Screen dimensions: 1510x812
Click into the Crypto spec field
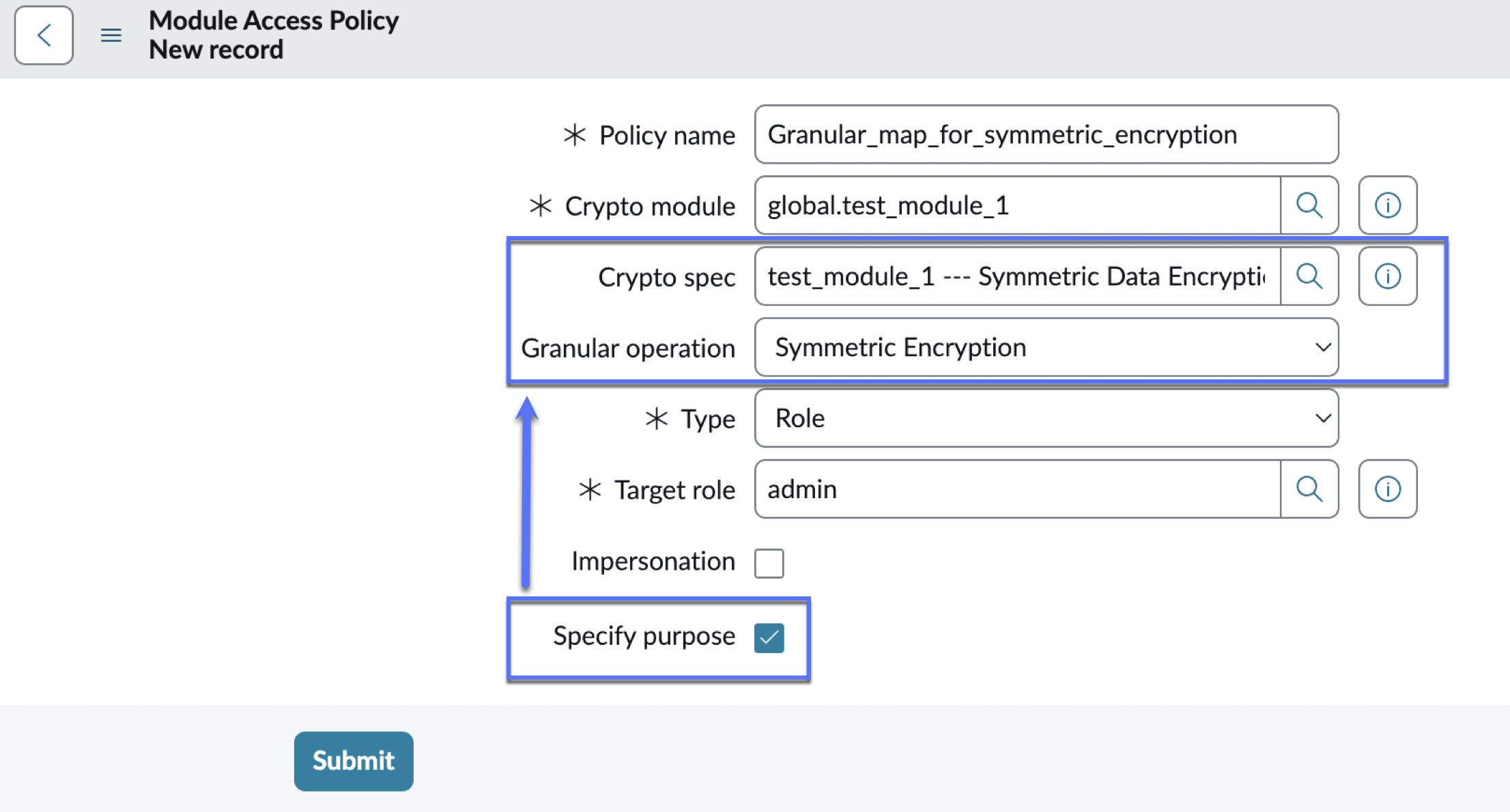coord(1017,276)
